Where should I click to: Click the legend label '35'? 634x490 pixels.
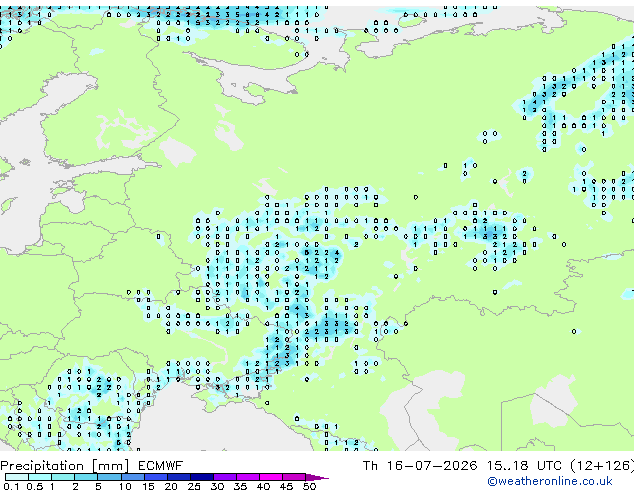[x=240, y=486]
